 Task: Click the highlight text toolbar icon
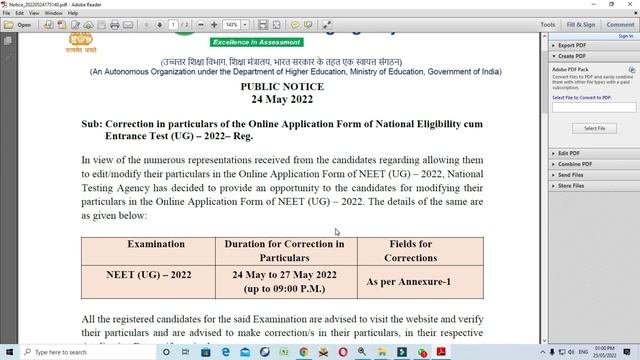(x=308, y=25)
